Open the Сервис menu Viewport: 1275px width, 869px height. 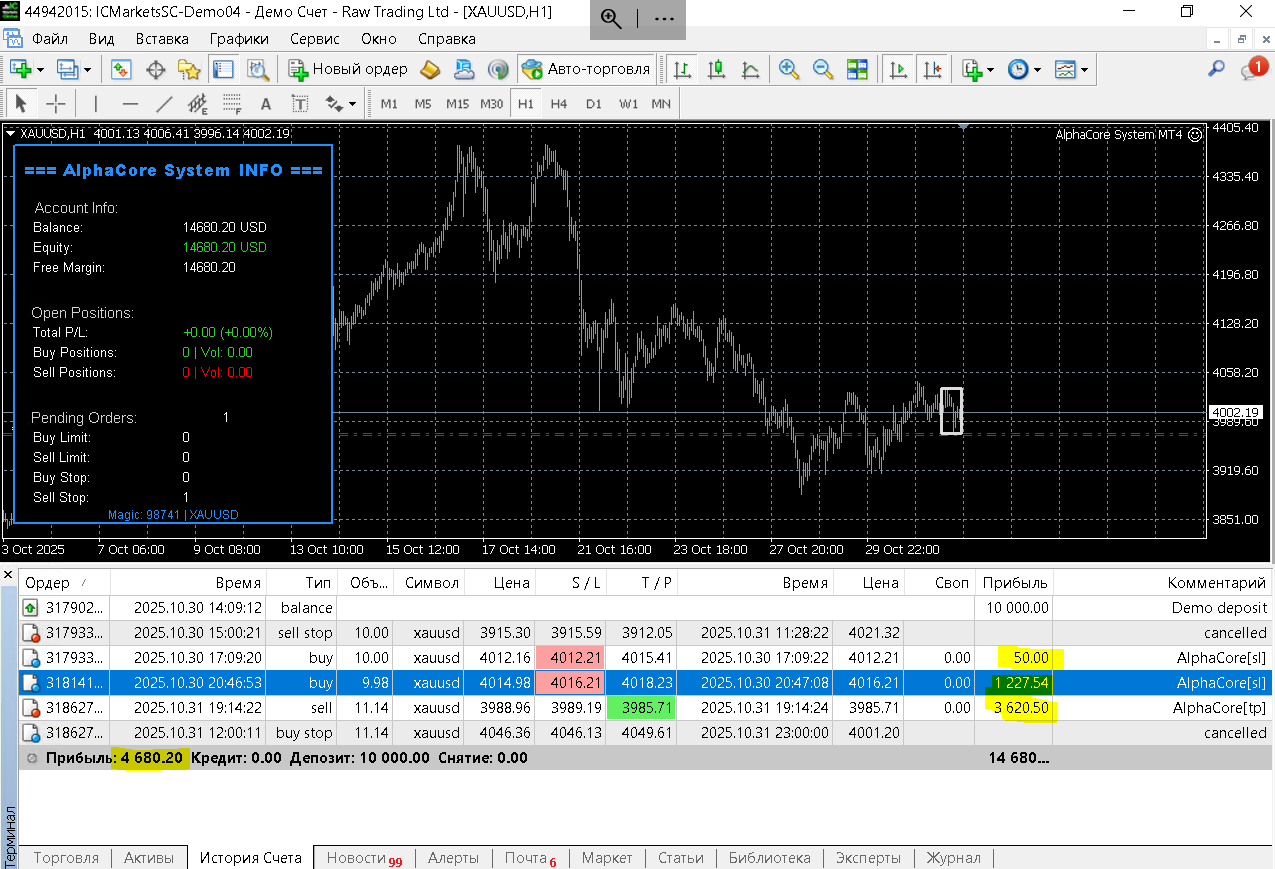pyautogui.click(x=314, y=39)
